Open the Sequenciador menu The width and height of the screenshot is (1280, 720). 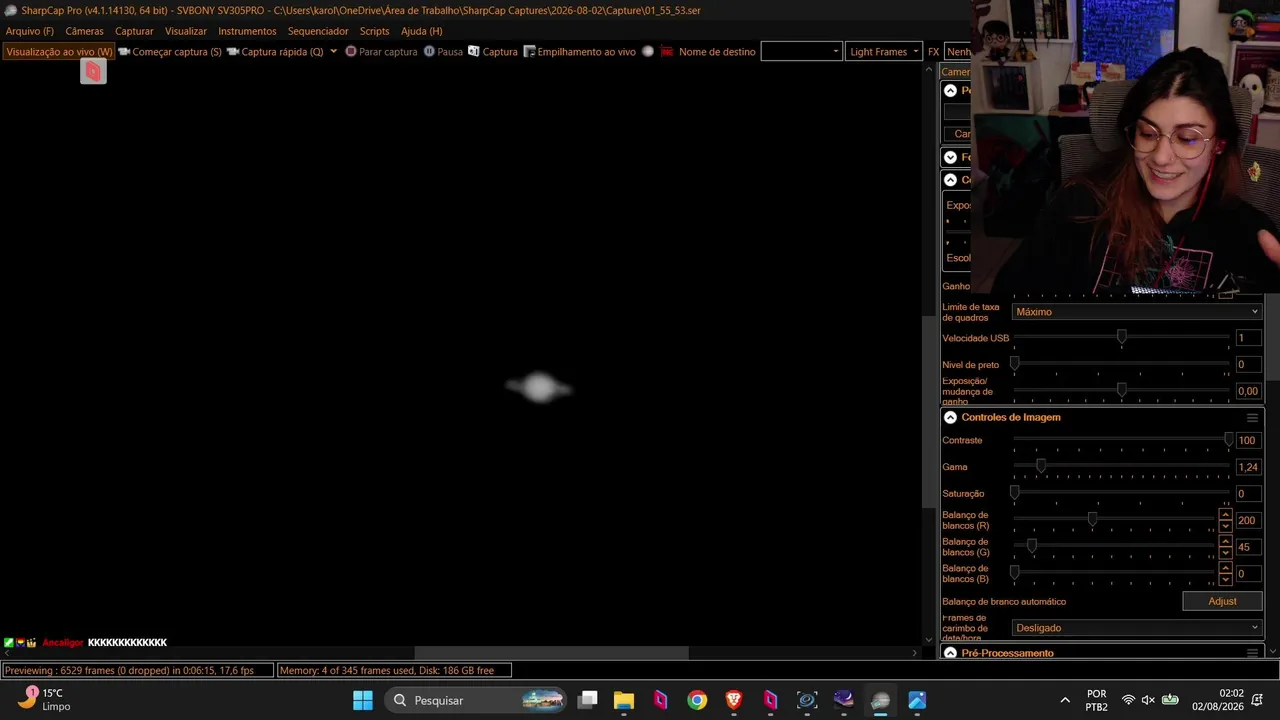pos(318,31)
